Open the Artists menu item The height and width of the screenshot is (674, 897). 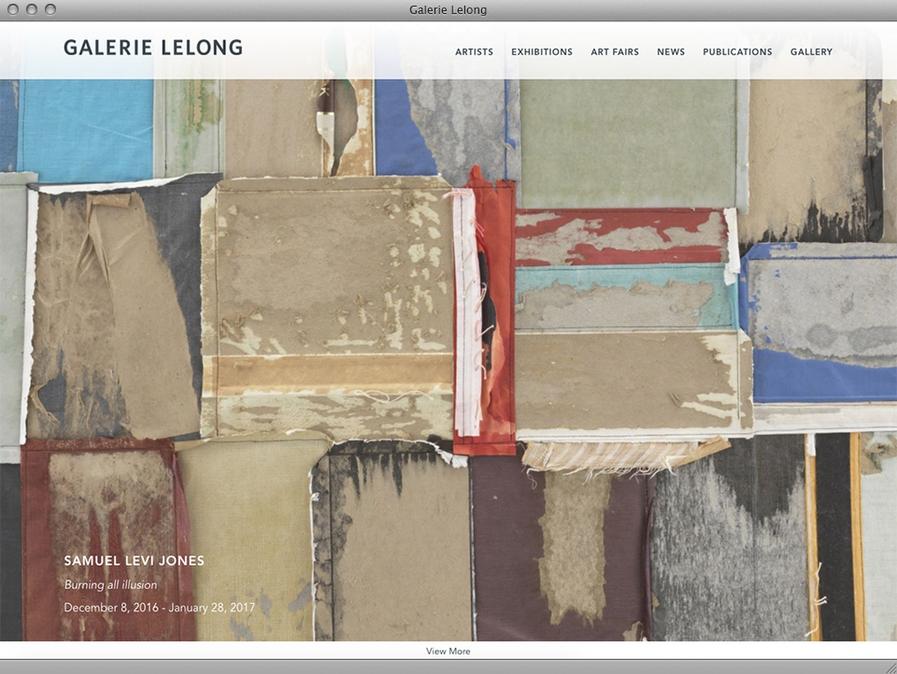click(x=474, y=51)
